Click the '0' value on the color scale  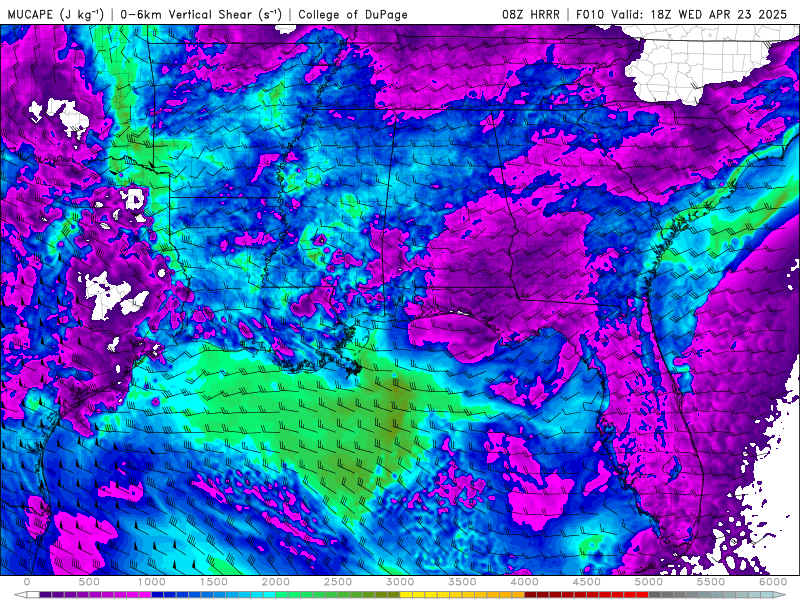coord(27,582)
